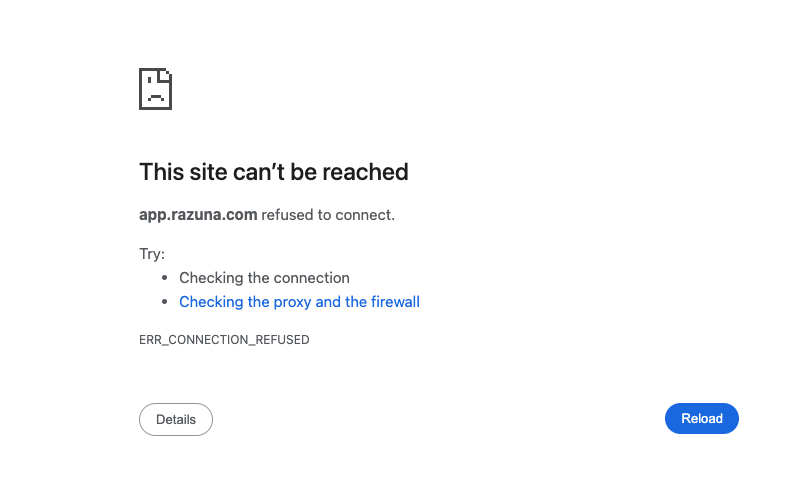Click the Try: label
The height and width of the screenshot is (488, 808).
click(152, 254)
